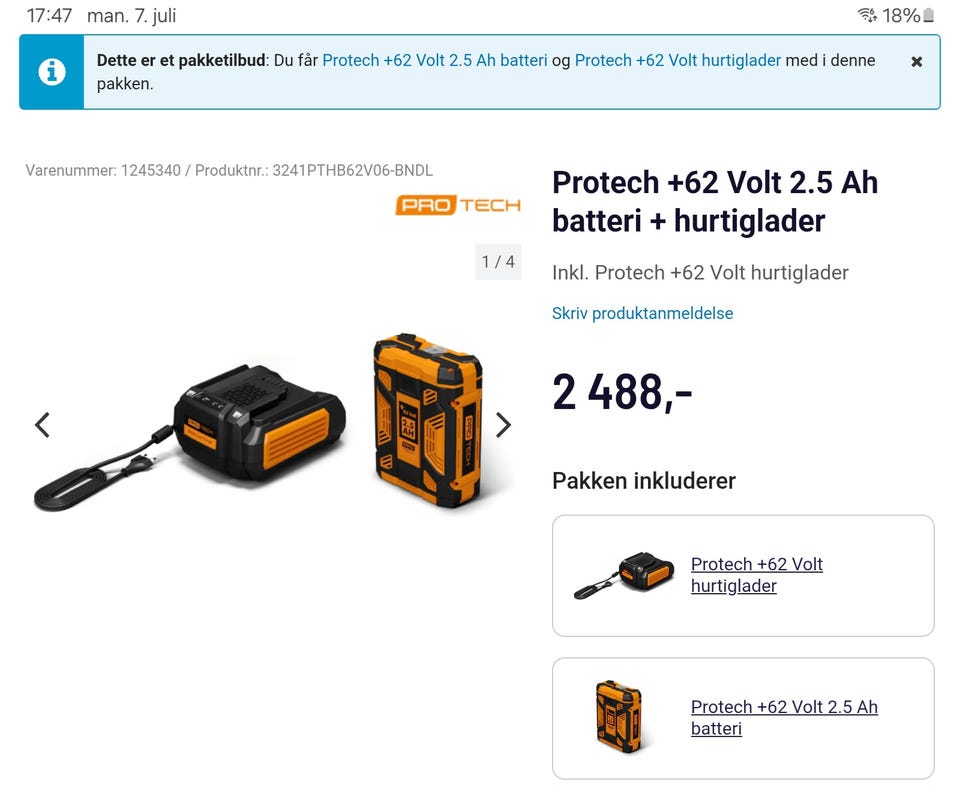The image size is (960, 785).
Task: Click the 2 488,- price text
Action: tap(622, 392)
